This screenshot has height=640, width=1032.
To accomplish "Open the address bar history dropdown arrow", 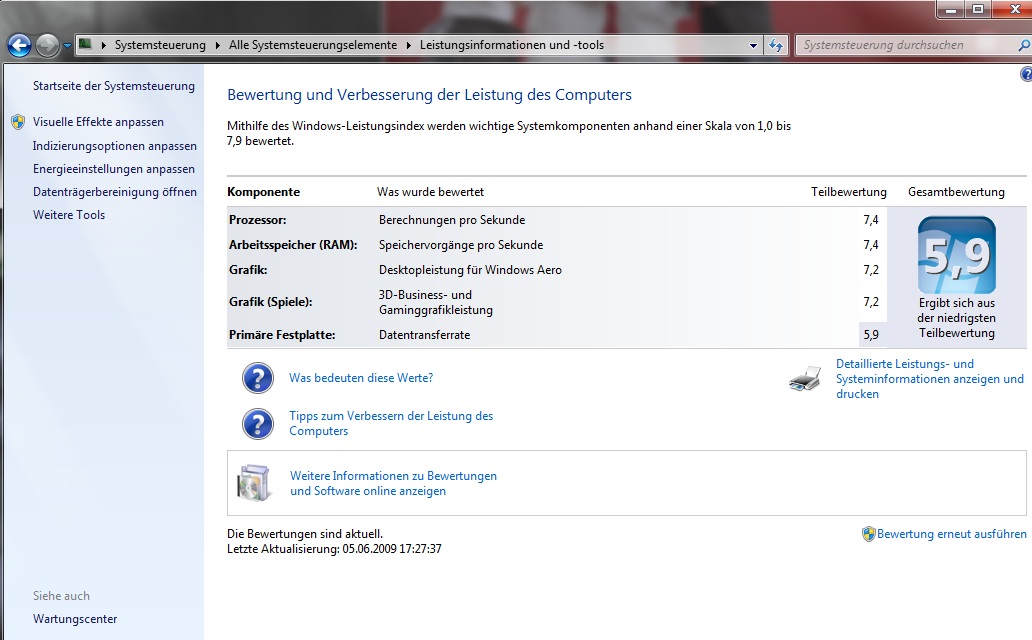I will pos(753,45).
